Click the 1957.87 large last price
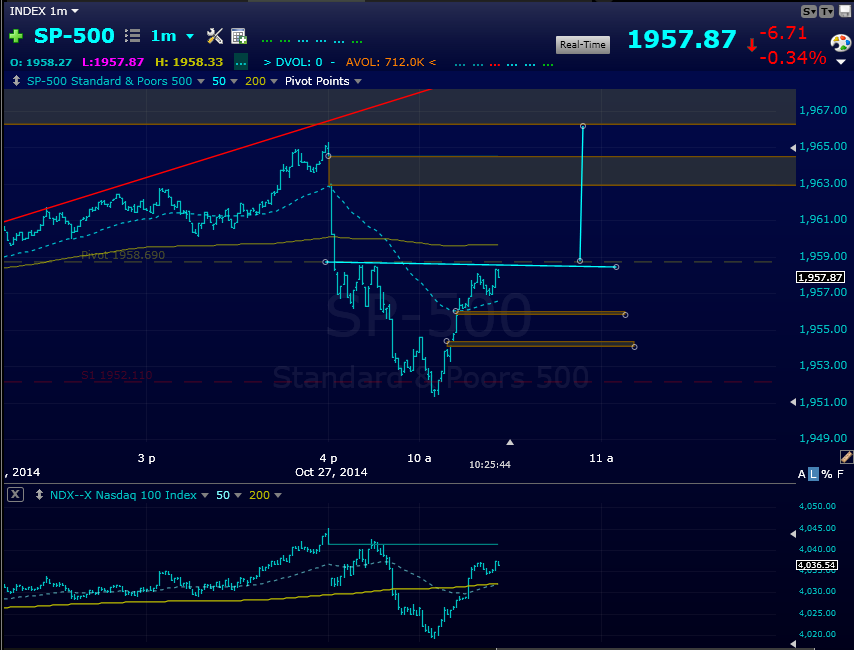The width and height of the screenshot is (854, 650). tap(682, 40)
